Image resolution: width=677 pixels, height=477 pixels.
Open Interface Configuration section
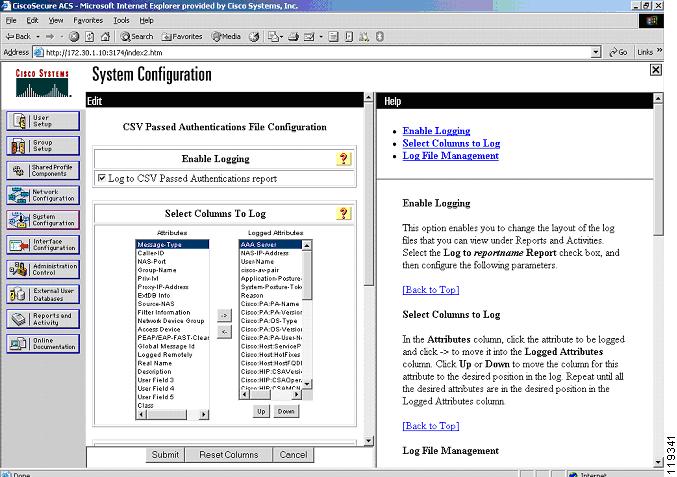43,245
